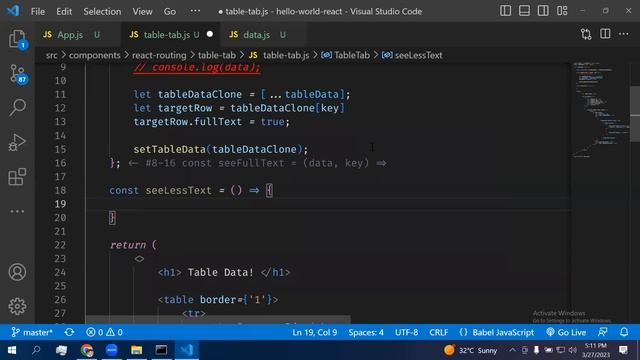Open the Edit menu

coord(64,11)
